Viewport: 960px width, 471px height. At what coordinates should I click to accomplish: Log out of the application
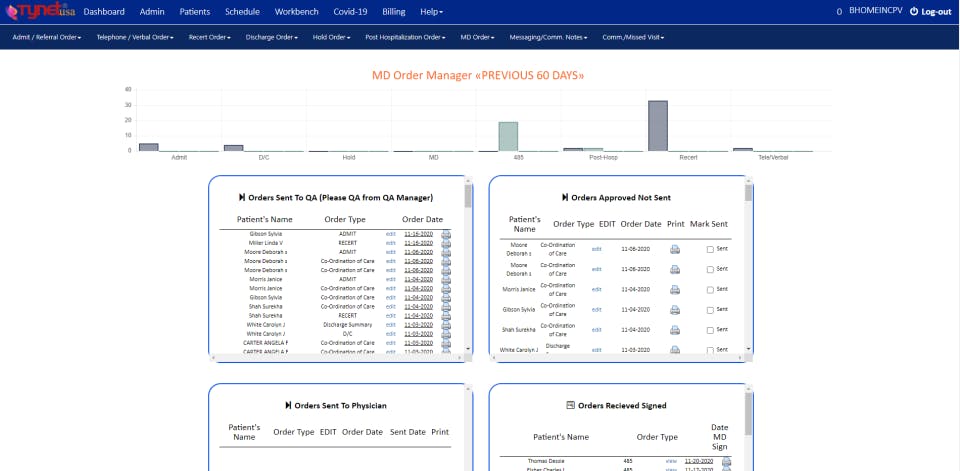click(930, 12)
